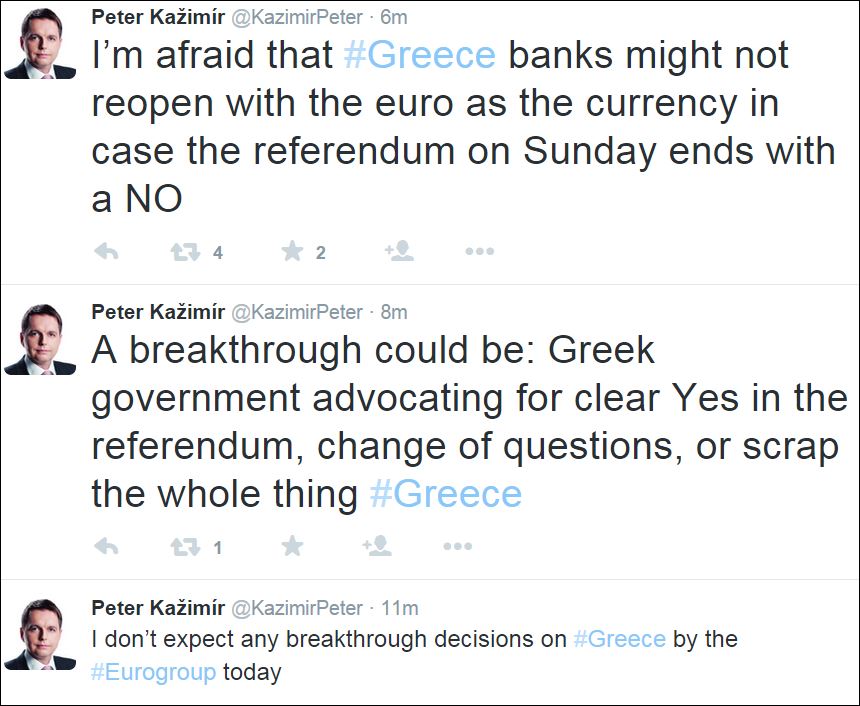Follow user from the Greece banks tweet

click(x=399, y=252)
